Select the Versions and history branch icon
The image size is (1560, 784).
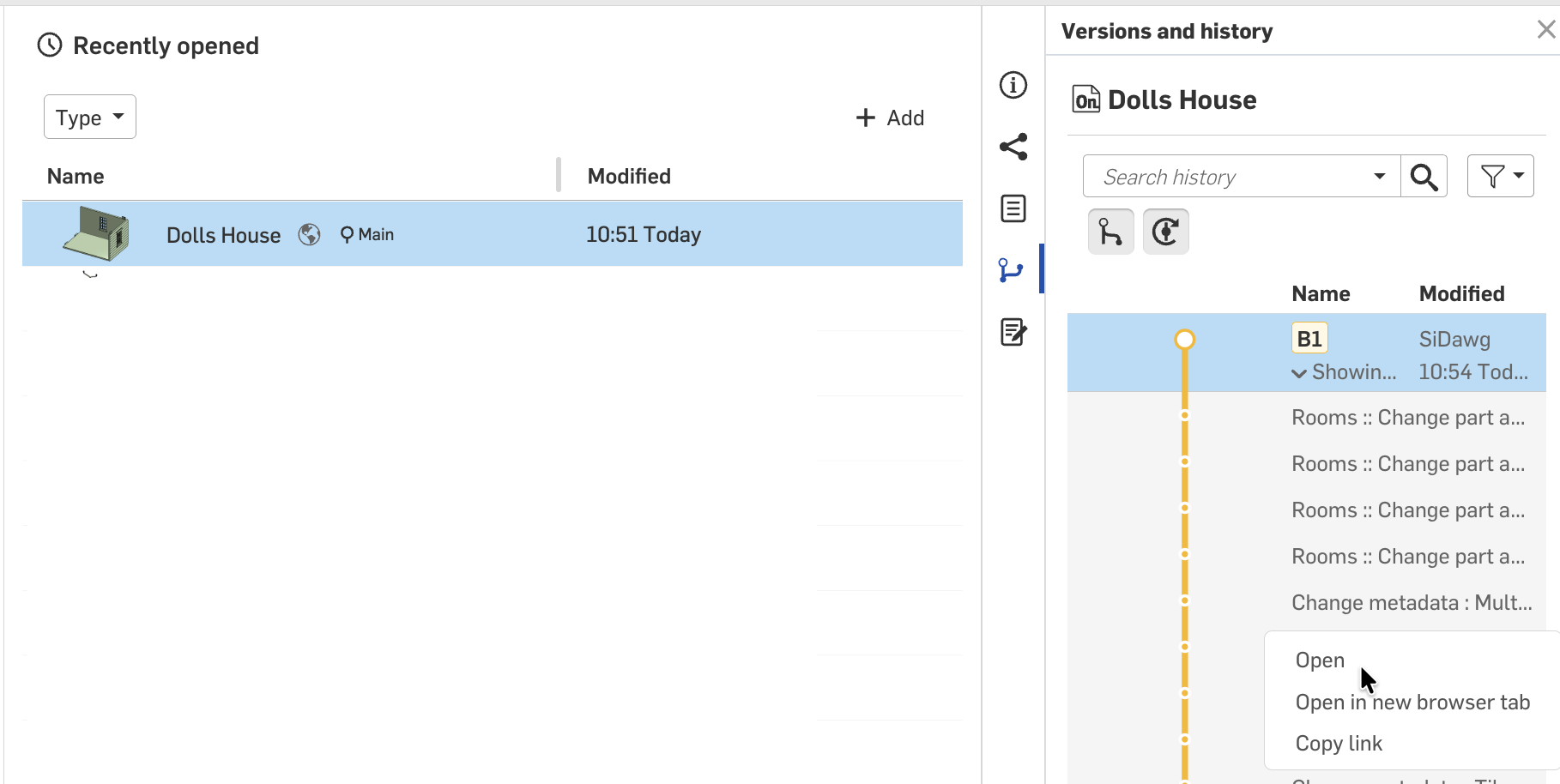(1012, 270)
